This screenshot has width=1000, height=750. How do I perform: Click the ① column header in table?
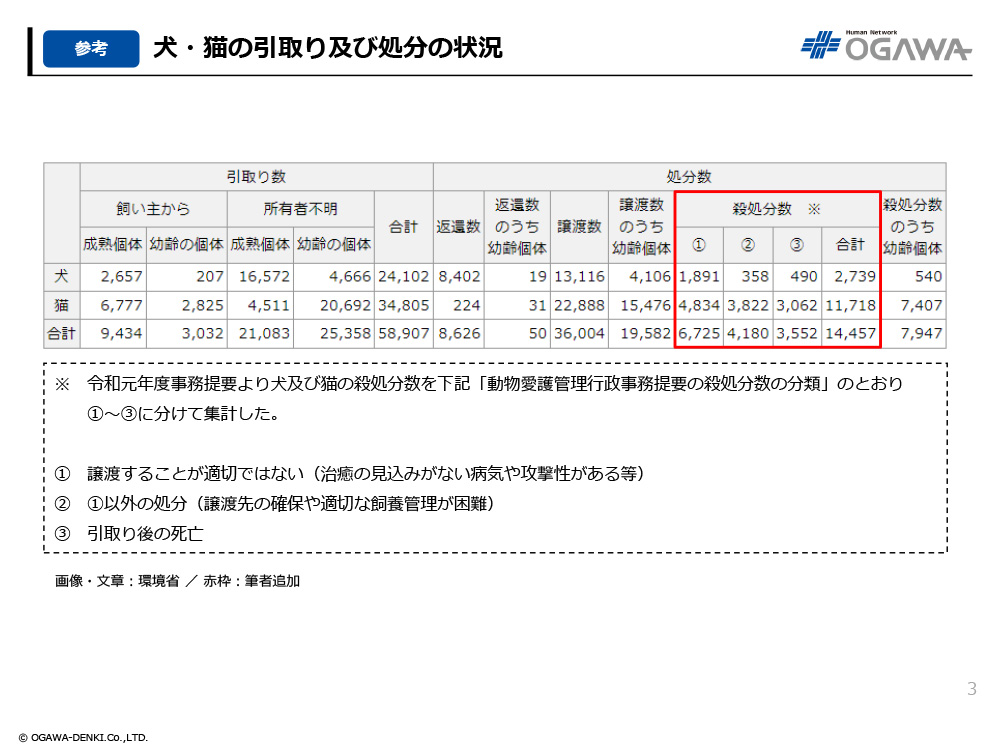point(699,245)
